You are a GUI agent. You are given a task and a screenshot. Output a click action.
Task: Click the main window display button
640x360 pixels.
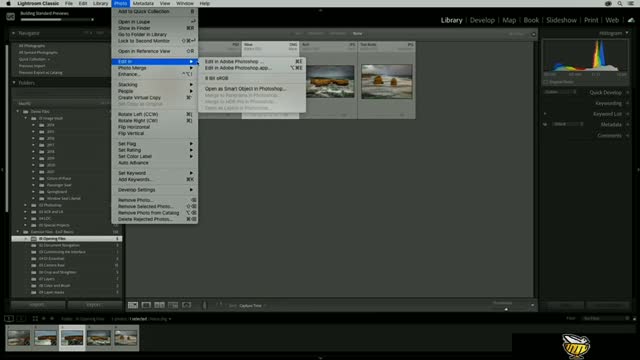9,318
